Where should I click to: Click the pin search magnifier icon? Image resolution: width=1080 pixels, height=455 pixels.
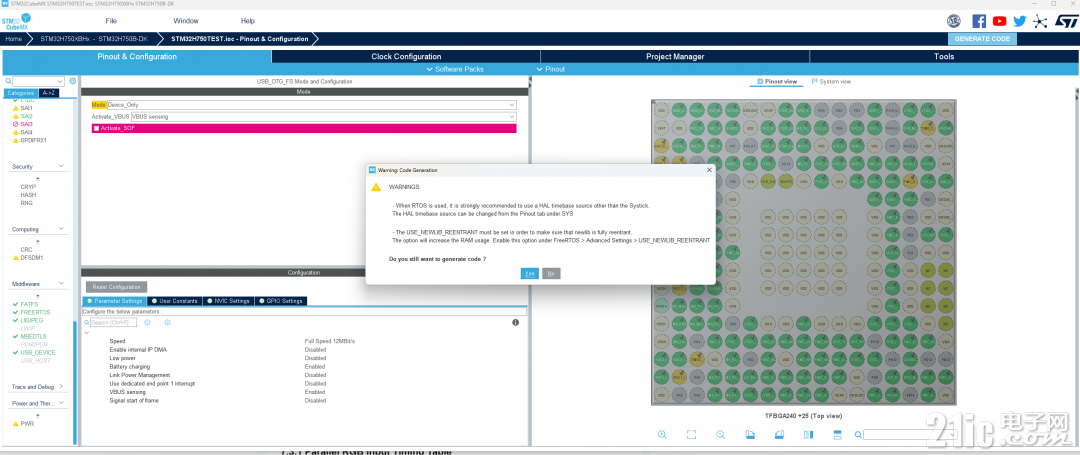pyautogui.click(x=858, y=434)
